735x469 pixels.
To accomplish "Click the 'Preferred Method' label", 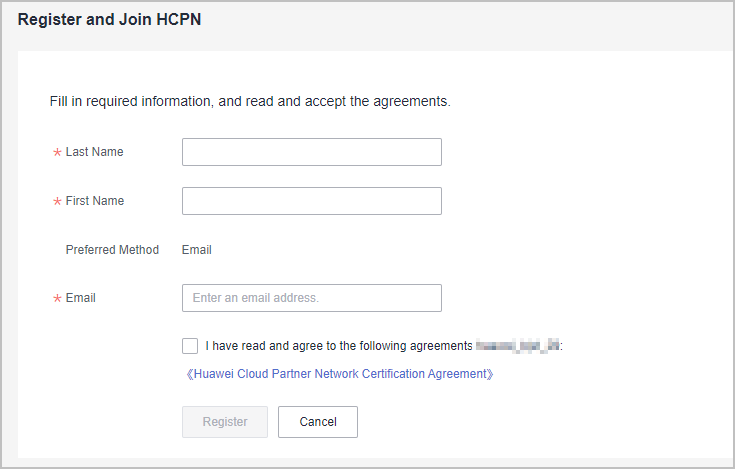I will [112, 250].
